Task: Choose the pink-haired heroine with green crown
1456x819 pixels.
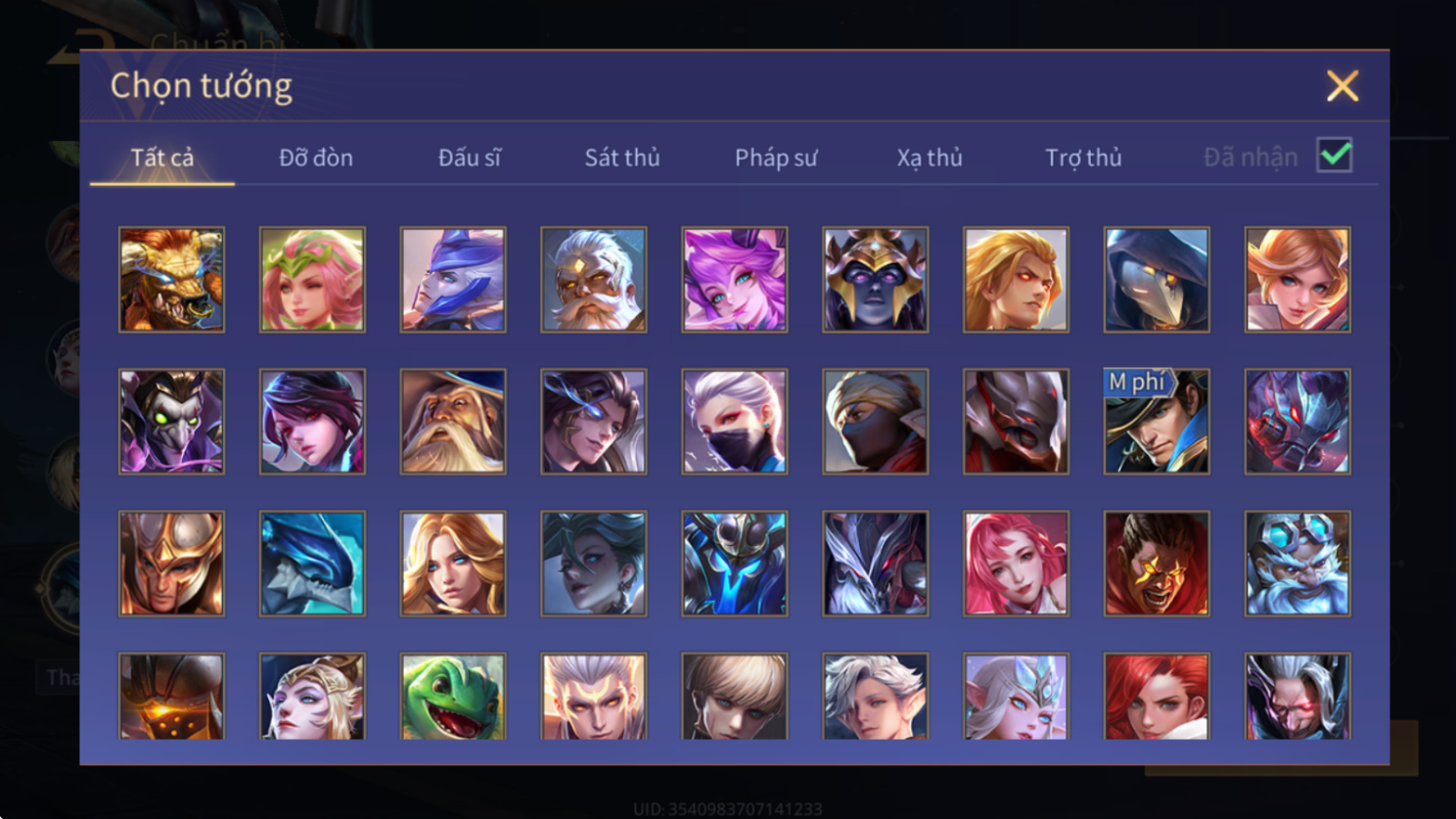Action: 312,280
